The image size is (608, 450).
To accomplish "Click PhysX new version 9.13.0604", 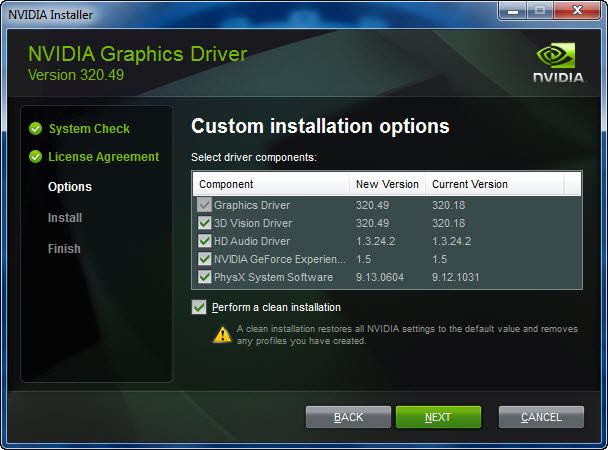I will pos(380,277).
